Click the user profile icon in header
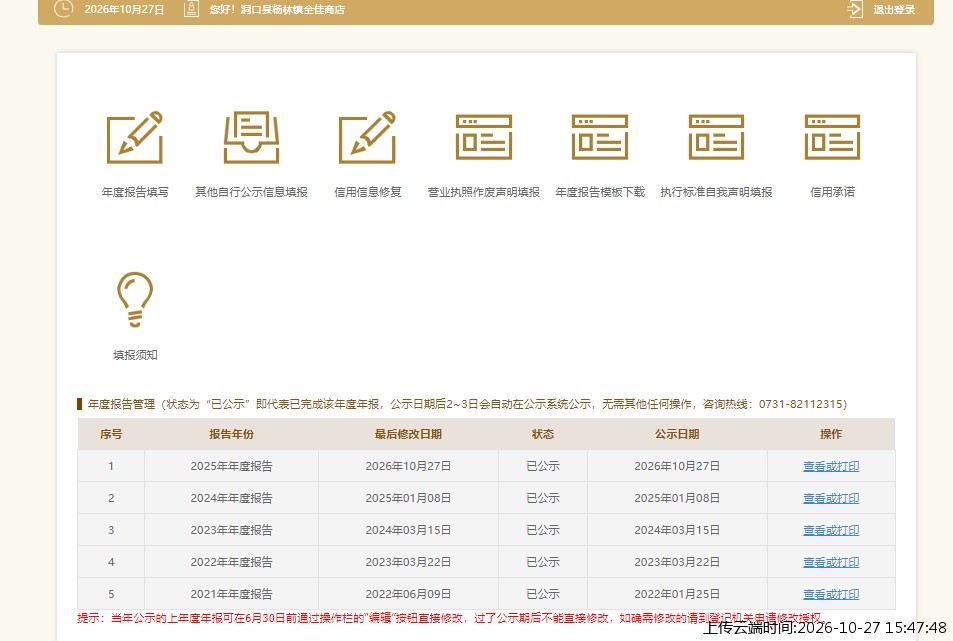 tap(191, 9)
